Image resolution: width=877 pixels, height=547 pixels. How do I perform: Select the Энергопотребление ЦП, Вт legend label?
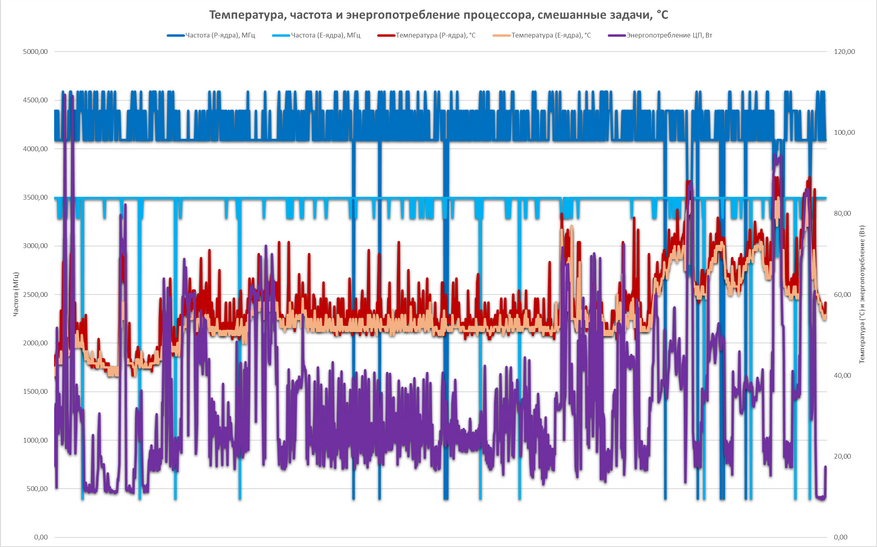(669, 35)
